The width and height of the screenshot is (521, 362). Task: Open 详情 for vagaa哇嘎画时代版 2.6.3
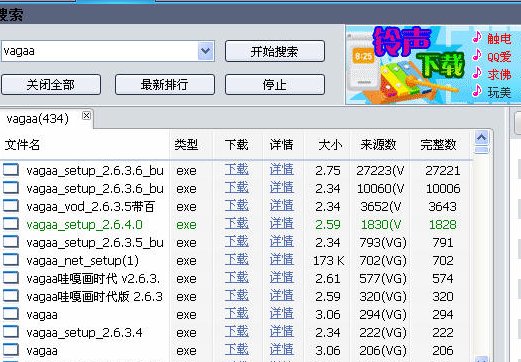(281, 296)
